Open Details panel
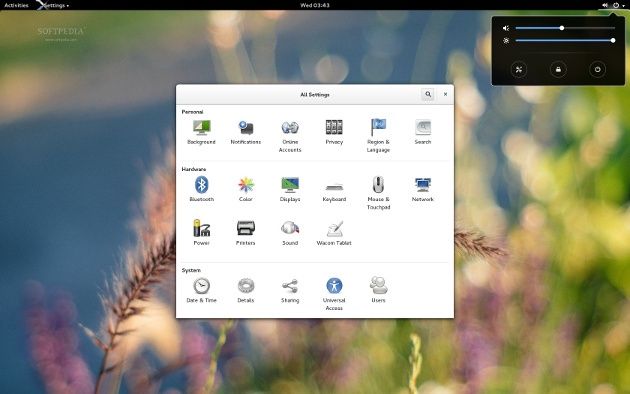The image size is (630, 394). 245,290
